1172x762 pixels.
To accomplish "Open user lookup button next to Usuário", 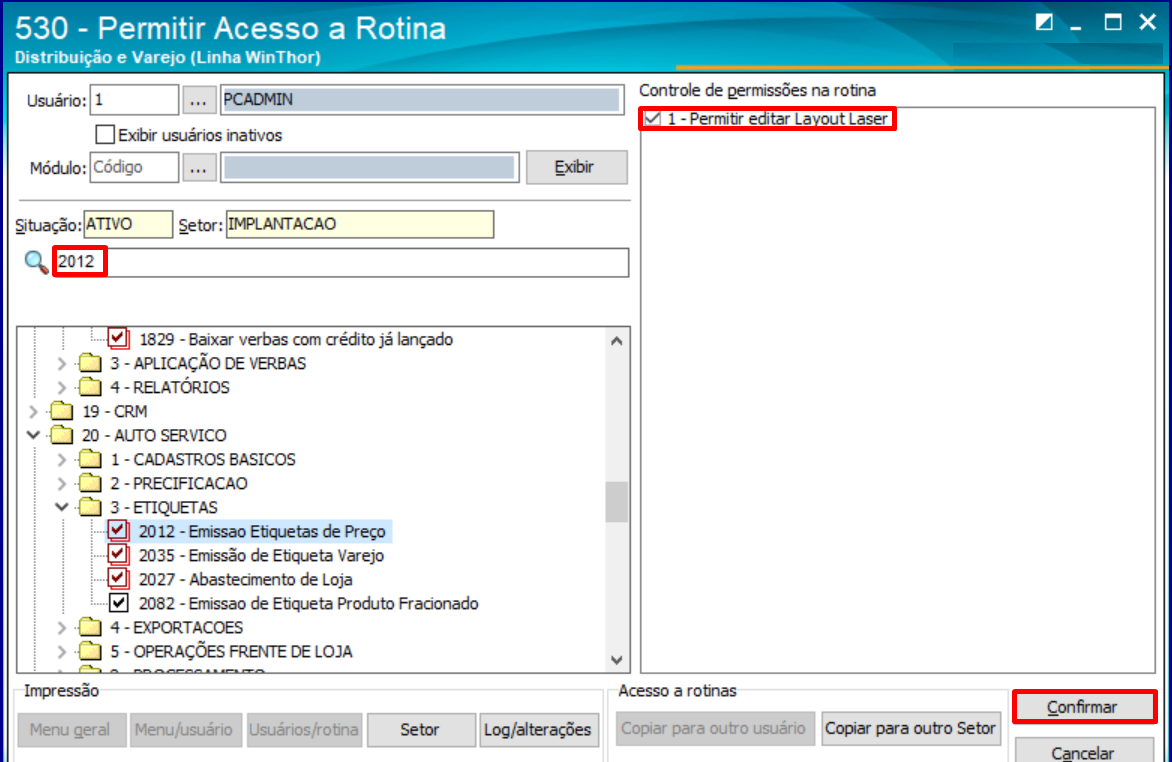I will pyautogui.click(x=198, y=99).
